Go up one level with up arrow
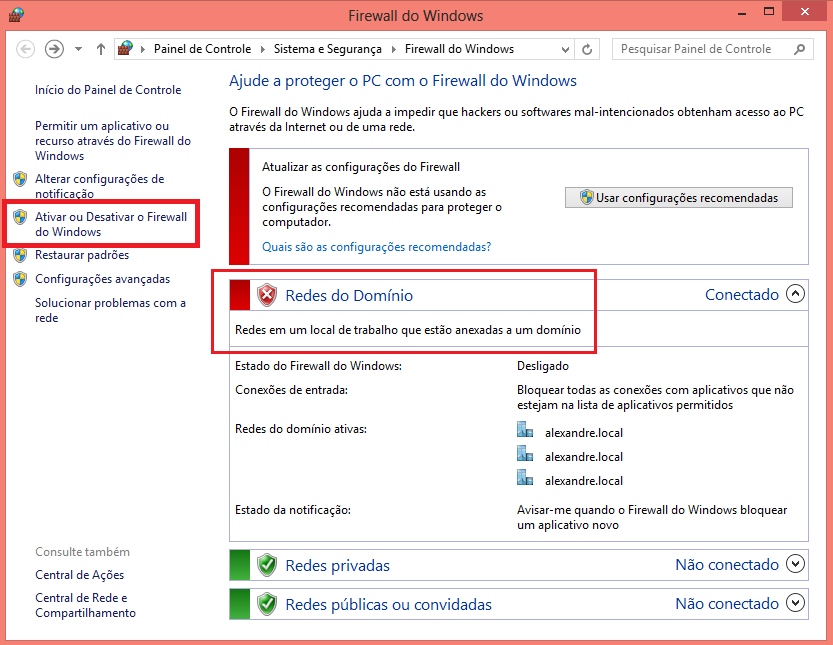This screenshot has width=833, height=645. [x=101, y=49]
